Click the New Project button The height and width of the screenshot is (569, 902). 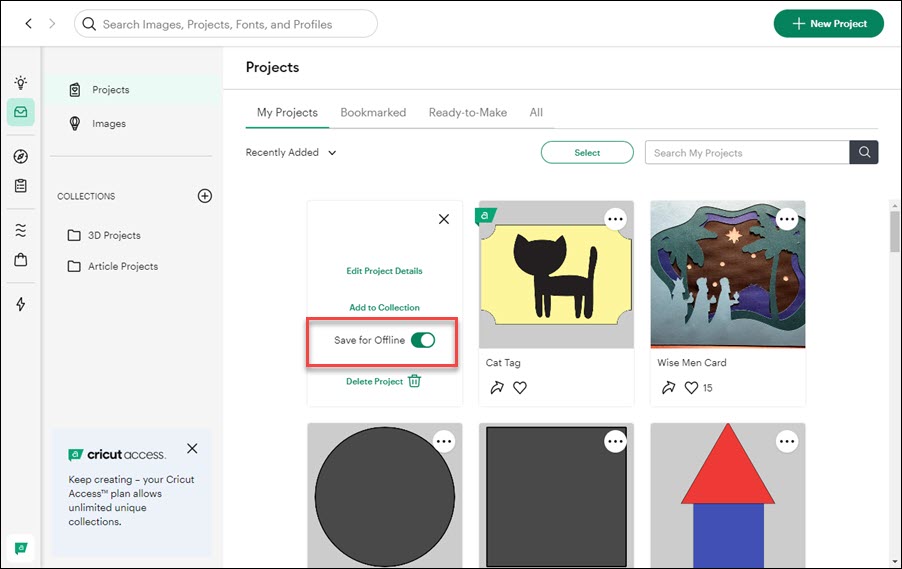828,24
